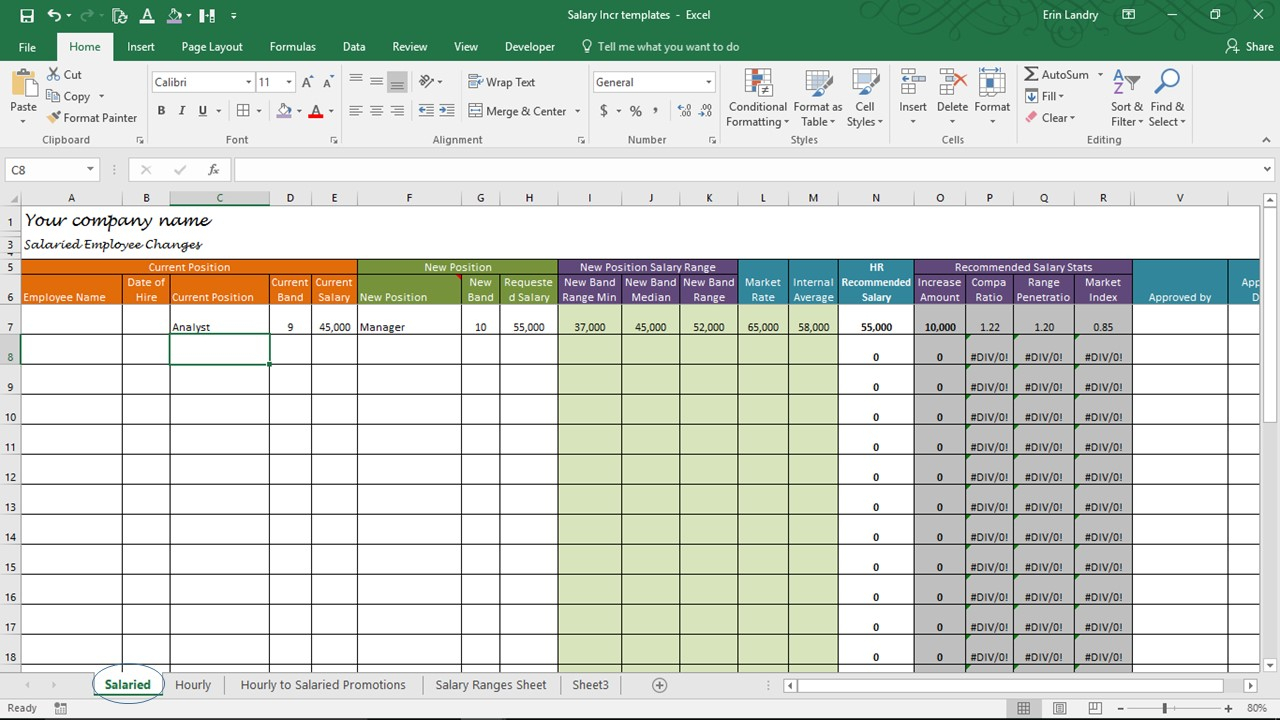Click the Bold formatting icon
The image size is (1280, 720).
click(x=161, y=110)
